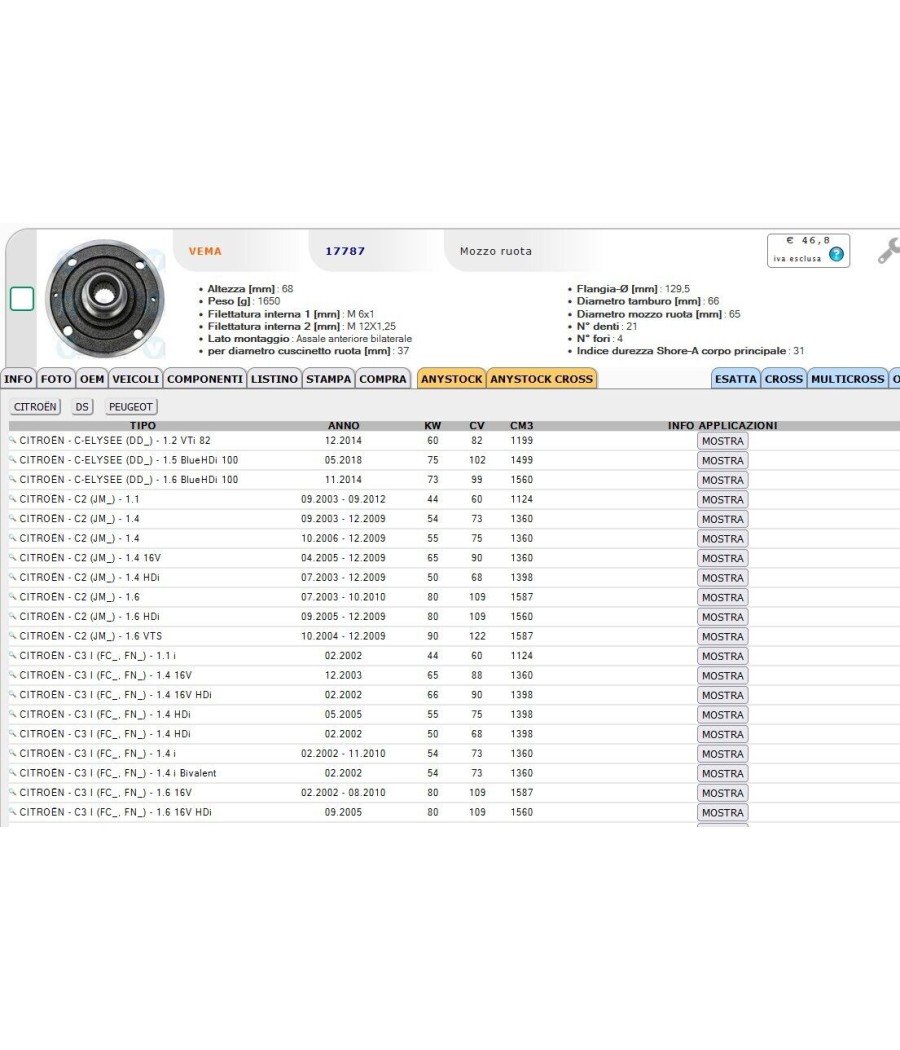
Task: Switch to the ESATTA tab
Action: 735,379
